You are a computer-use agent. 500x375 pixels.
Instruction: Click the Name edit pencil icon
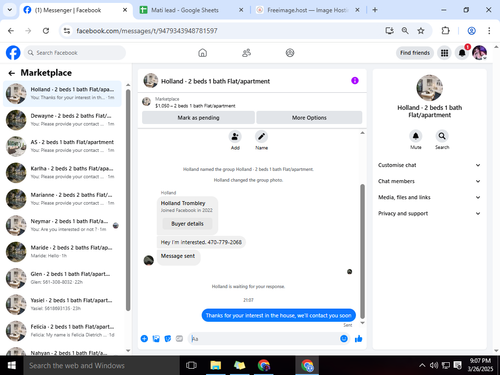261,136
